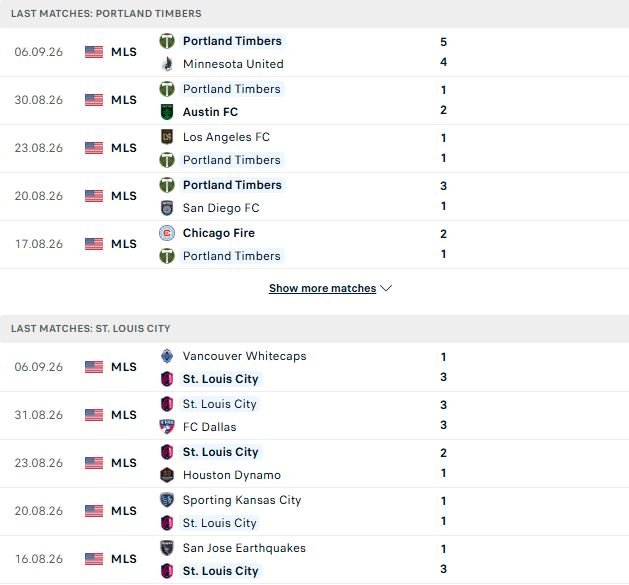Viewport: 629px width, 585px height.
Task: Click USA flag on 16.08.26 San Jose match
Action: 94,559
